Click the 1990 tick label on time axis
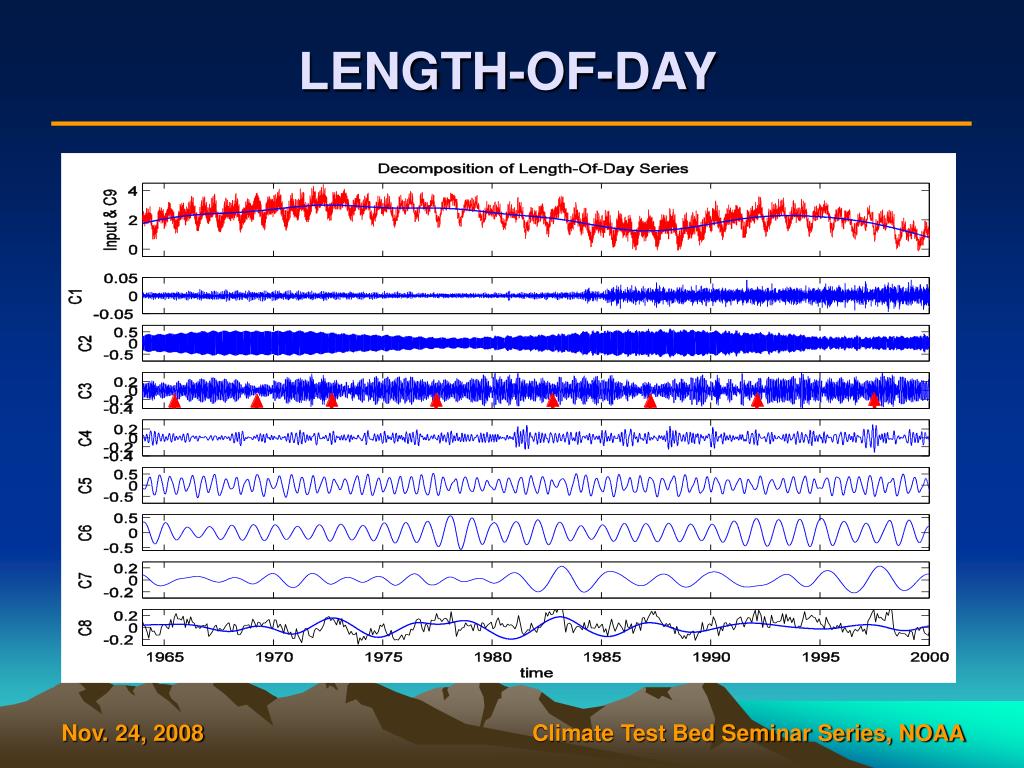1024x768 pixels. (711, 656)
